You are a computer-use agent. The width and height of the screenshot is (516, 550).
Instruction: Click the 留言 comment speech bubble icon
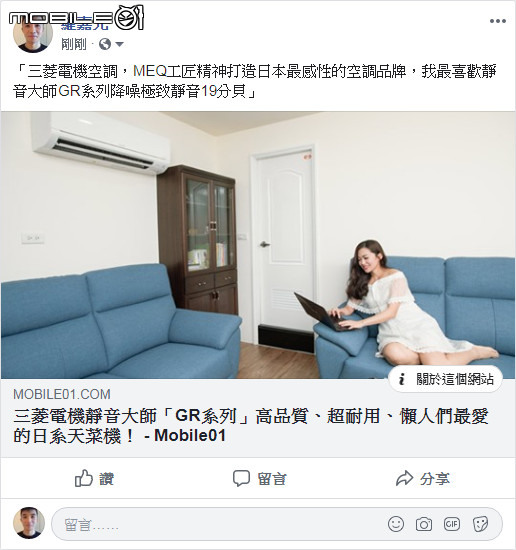[241, 478]
